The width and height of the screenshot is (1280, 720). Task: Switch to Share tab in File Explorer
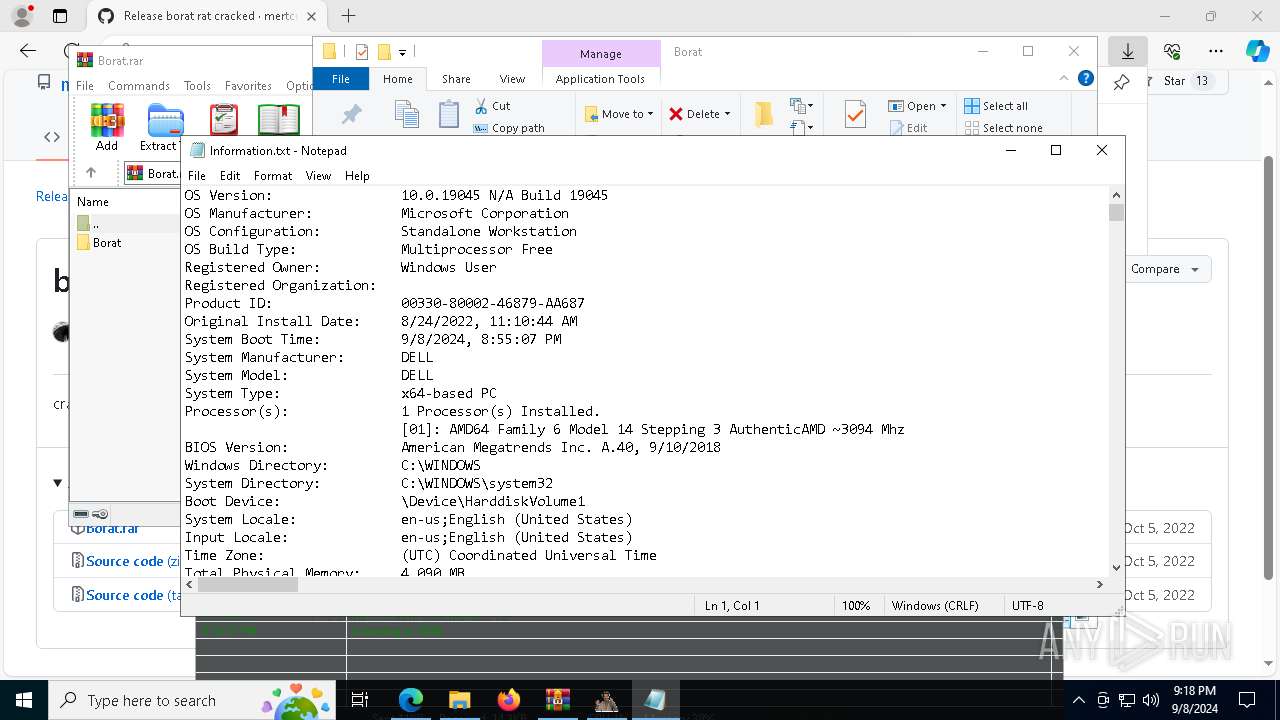click(x=456, y=79)
